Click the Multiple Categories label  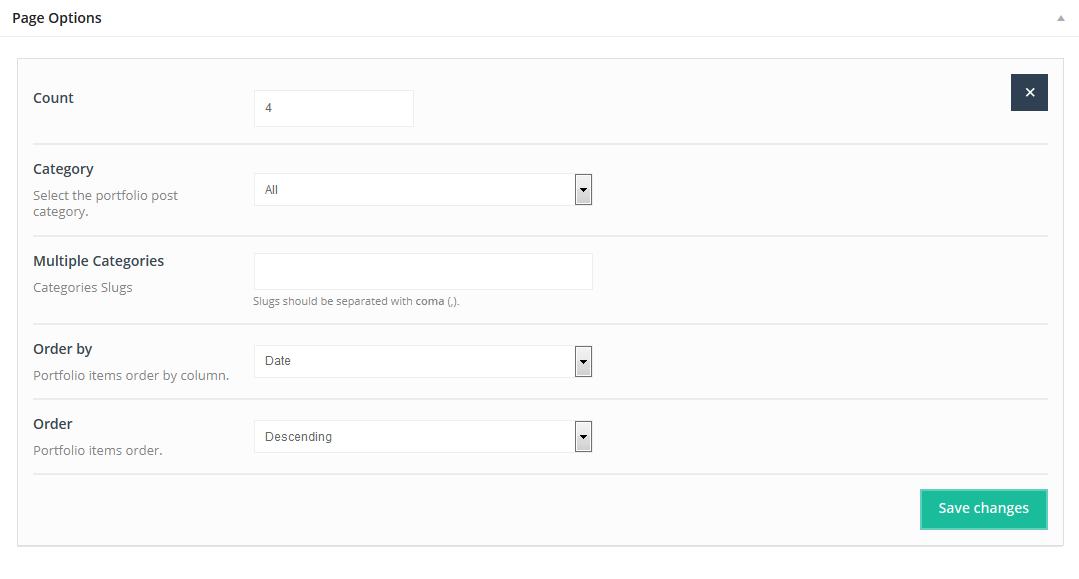click(98, 261)
